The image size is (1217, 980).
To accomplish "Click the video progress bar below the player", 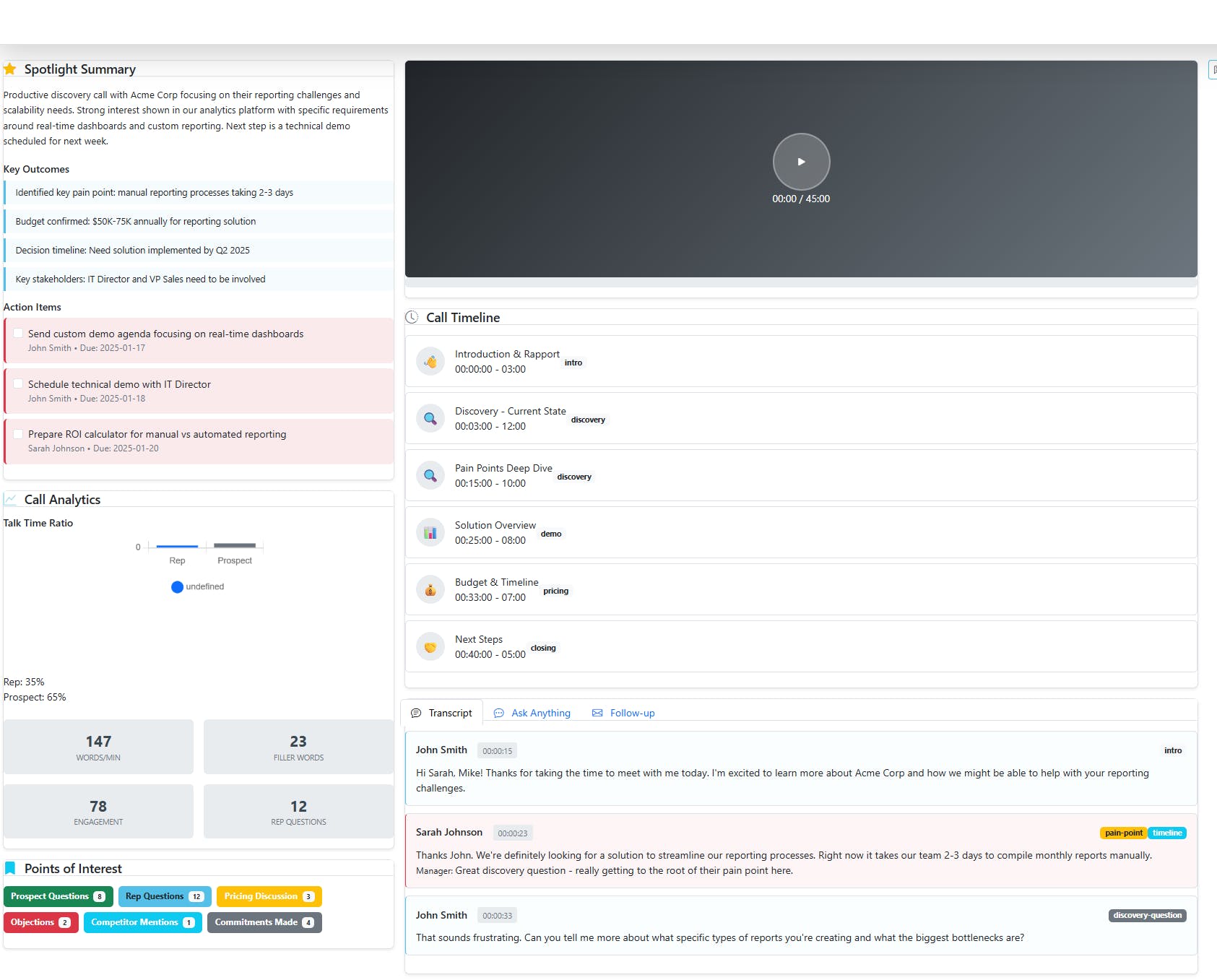I will click(x=801, y=282).
